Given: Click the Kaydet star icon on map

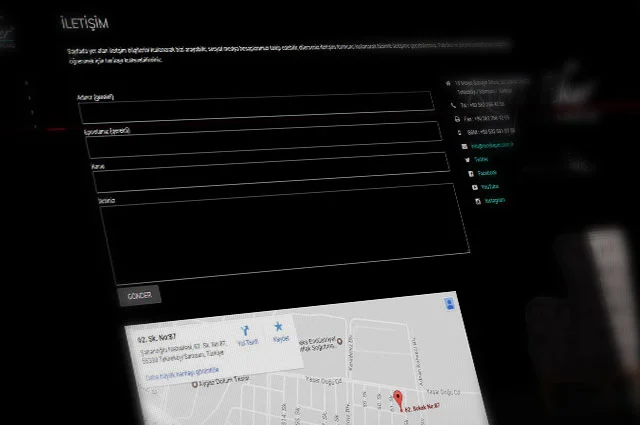Looking at the screenshot, I should [278, 326].
